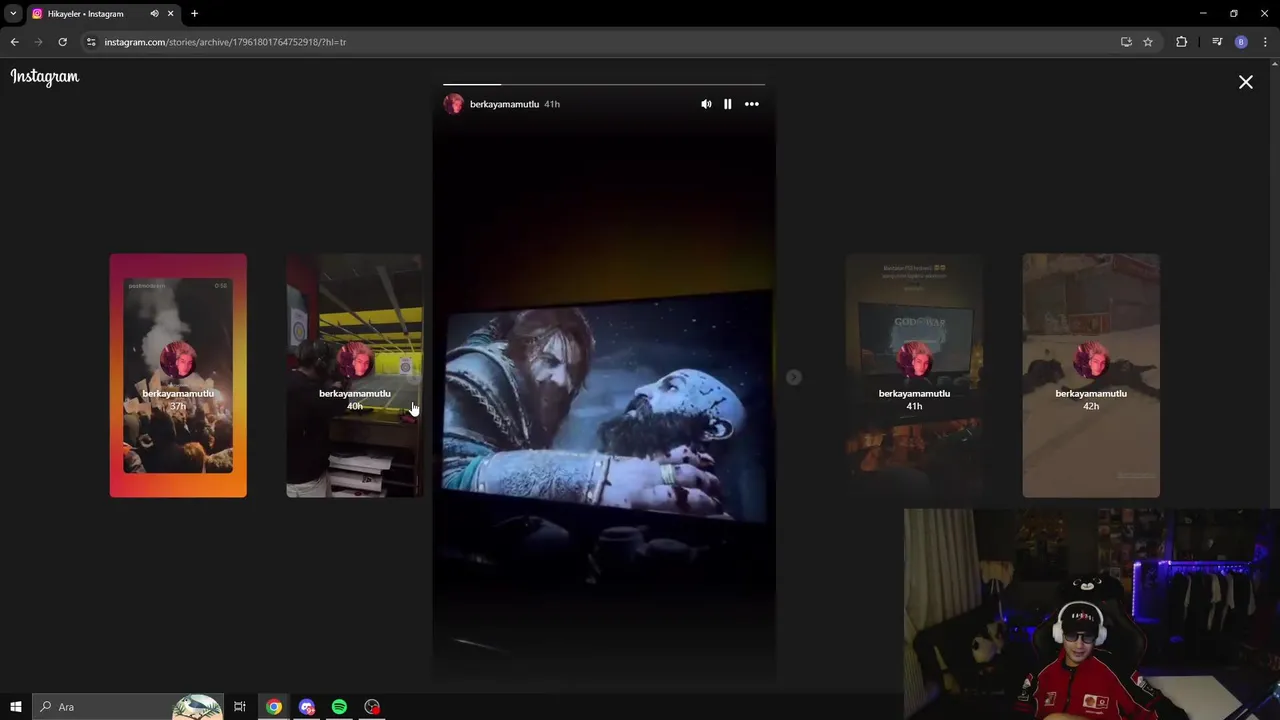Open Chrome three-dot menu
This screenshot has height=720, width=1280.
(1266, 42)
